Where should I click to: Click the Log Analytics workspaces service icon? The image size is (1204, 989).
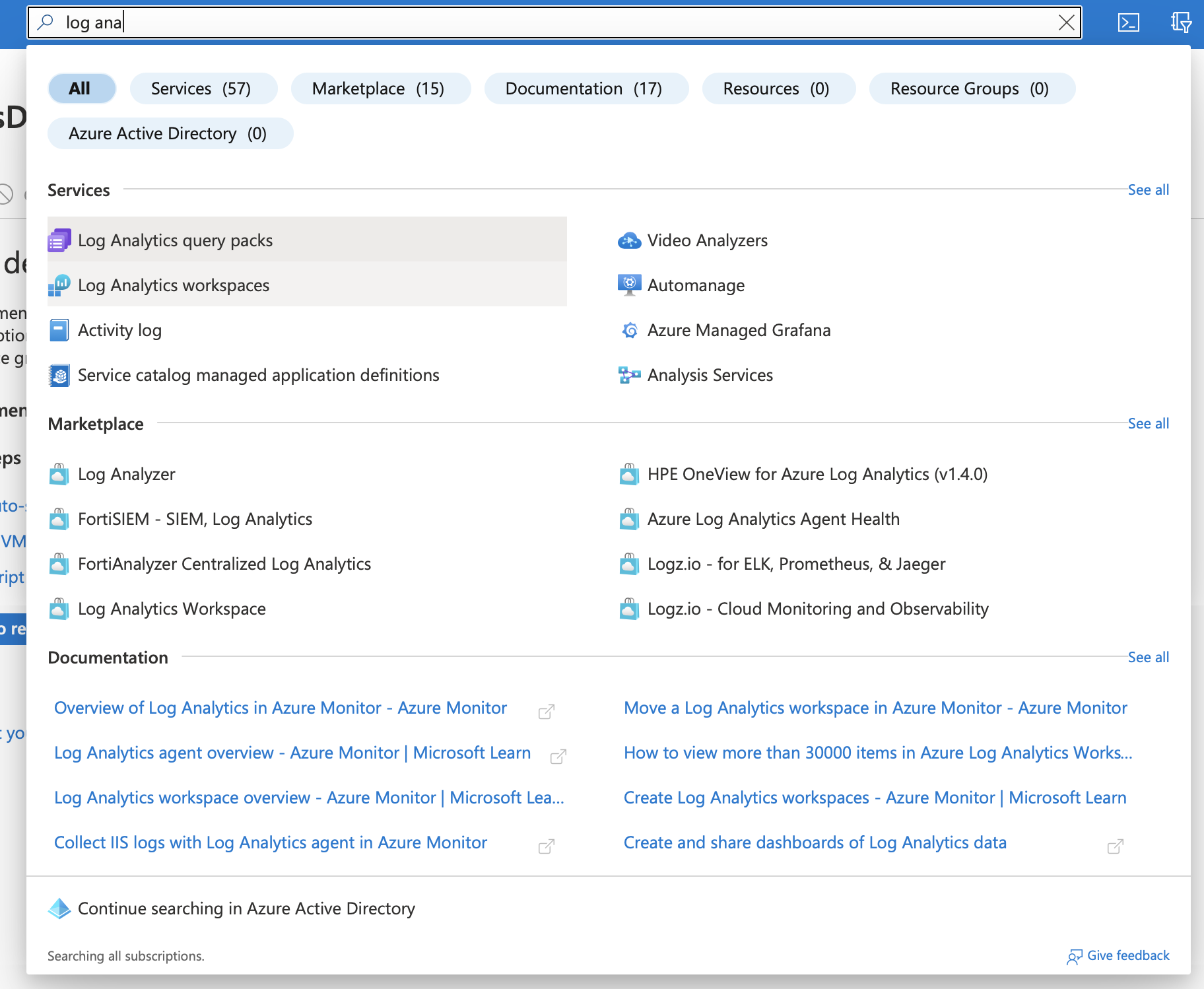click(59, 285)
